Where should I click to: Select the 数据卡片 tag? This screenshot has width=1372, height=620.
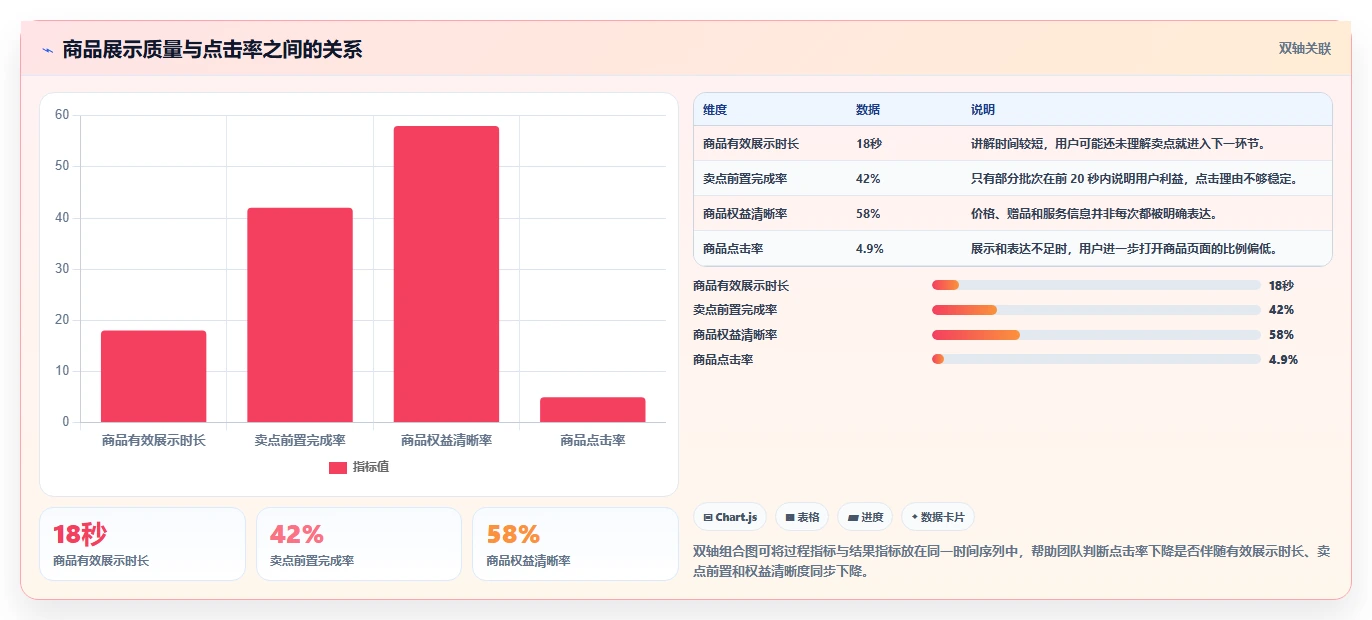click(x=938, y=517)
